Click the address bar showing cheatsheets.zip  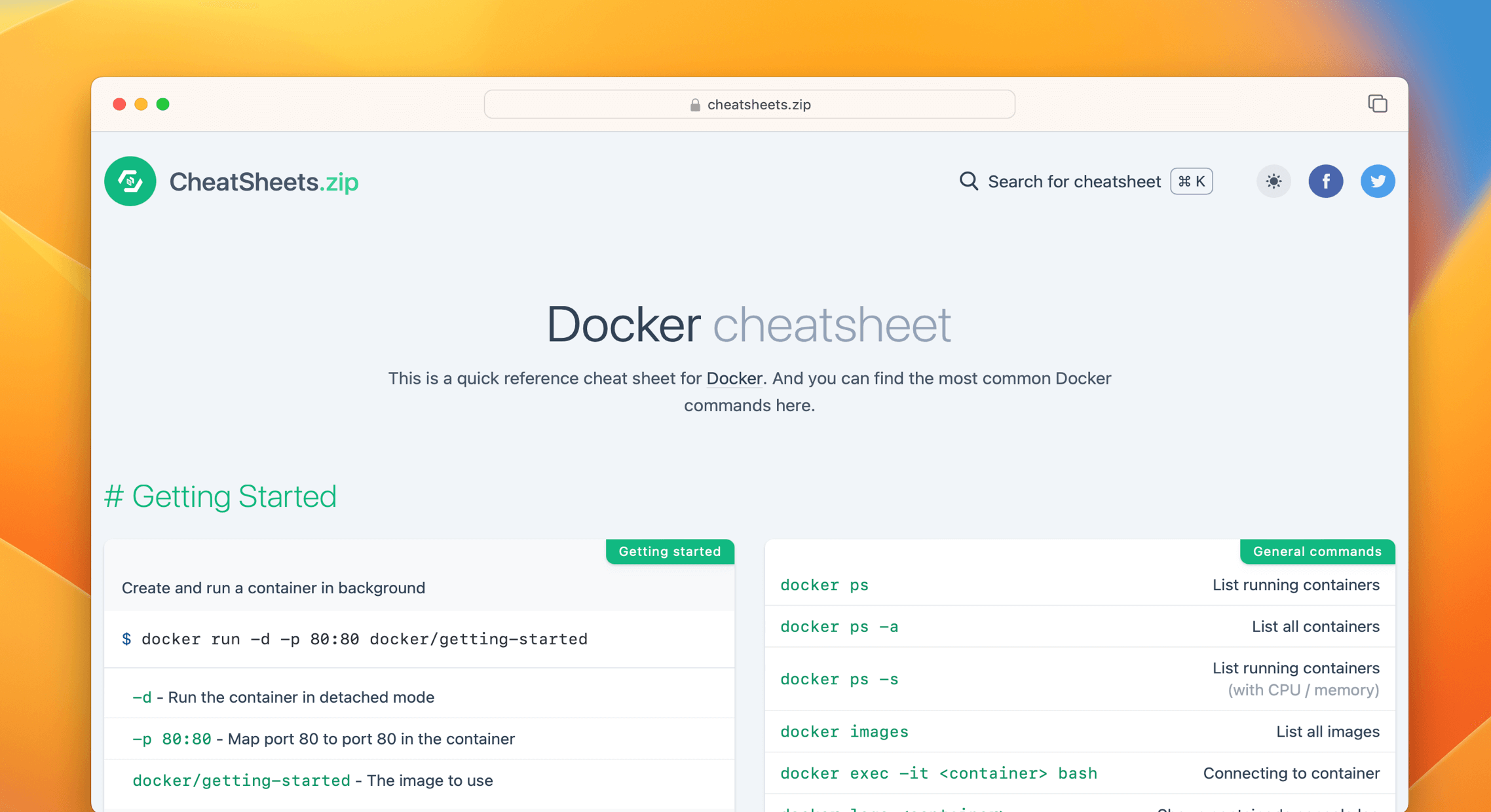click(x=749, y=104)
